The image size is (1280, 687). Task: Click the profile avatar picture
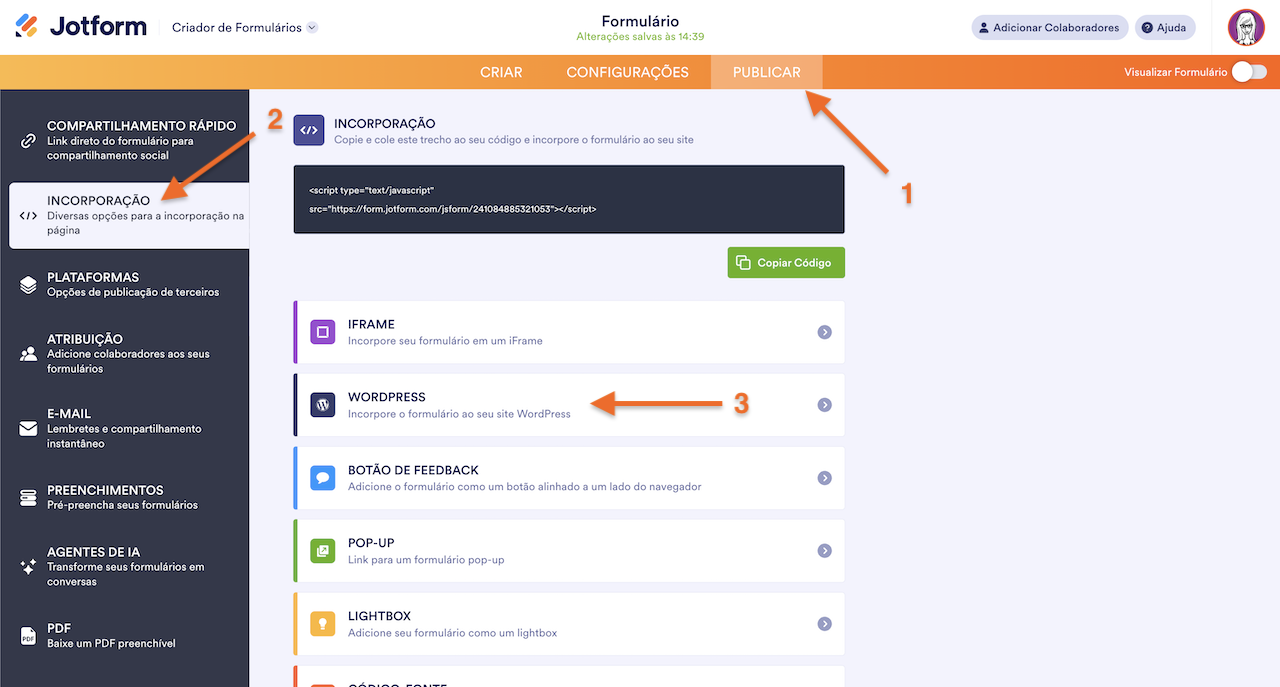tap(1245, 27)
